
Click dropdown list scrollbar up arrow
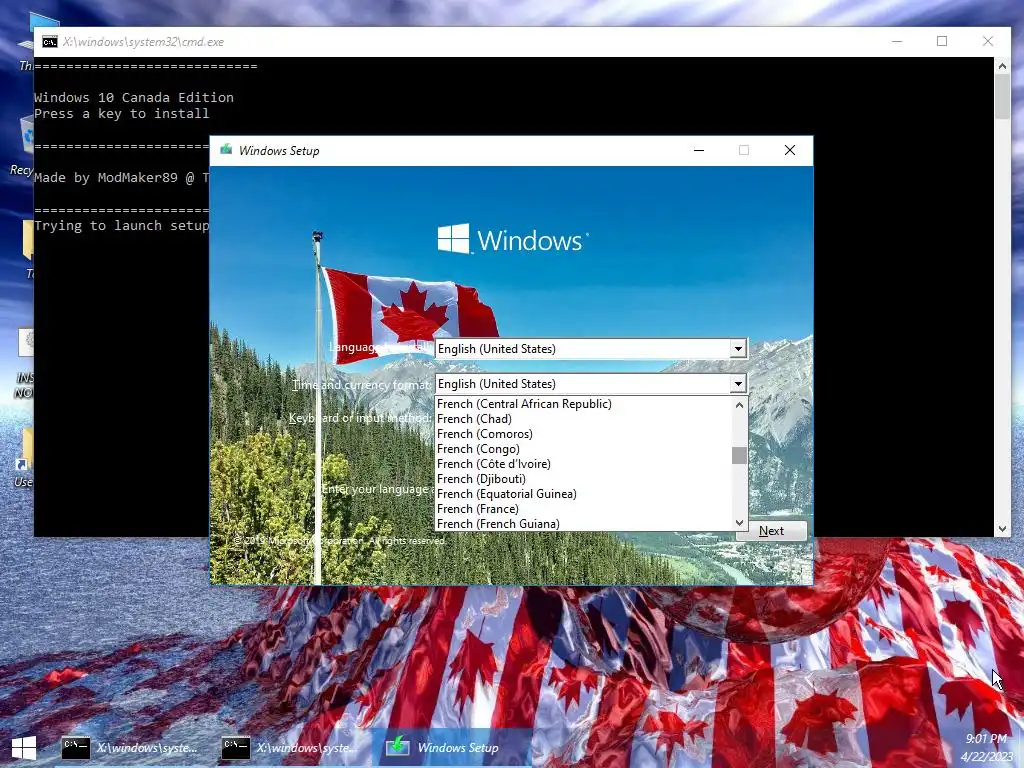click(x=739, y=405)
